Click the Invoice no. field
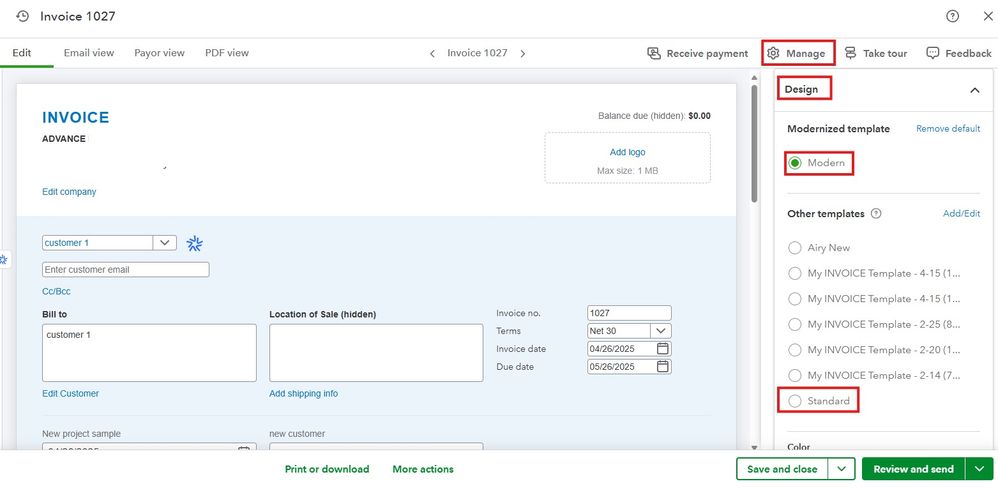The height and width of the screenshot is (488, 998). [x=629, y=313]
